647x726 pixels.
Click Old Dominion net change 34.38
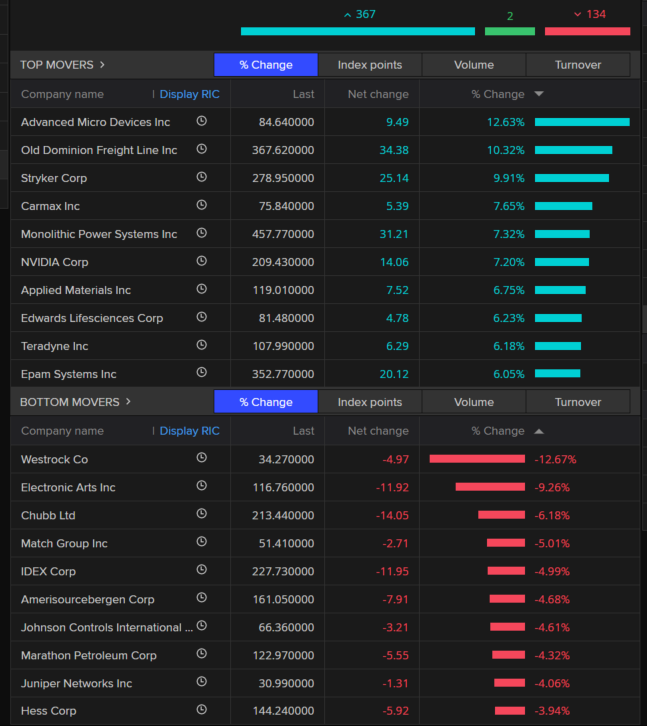point(394,150)
